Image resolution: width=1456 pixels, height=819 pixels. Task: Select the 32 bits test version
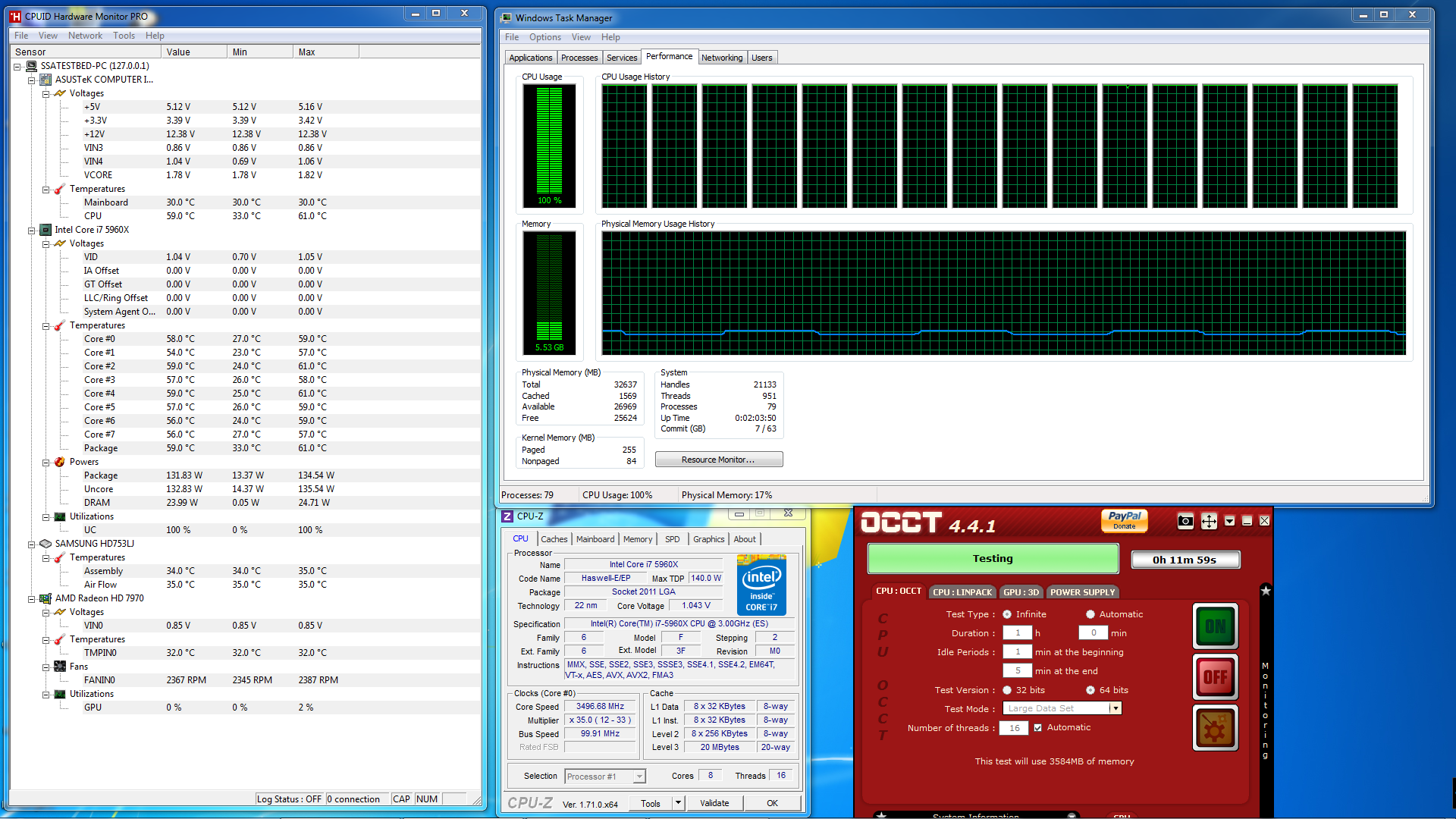point(1007,690)
